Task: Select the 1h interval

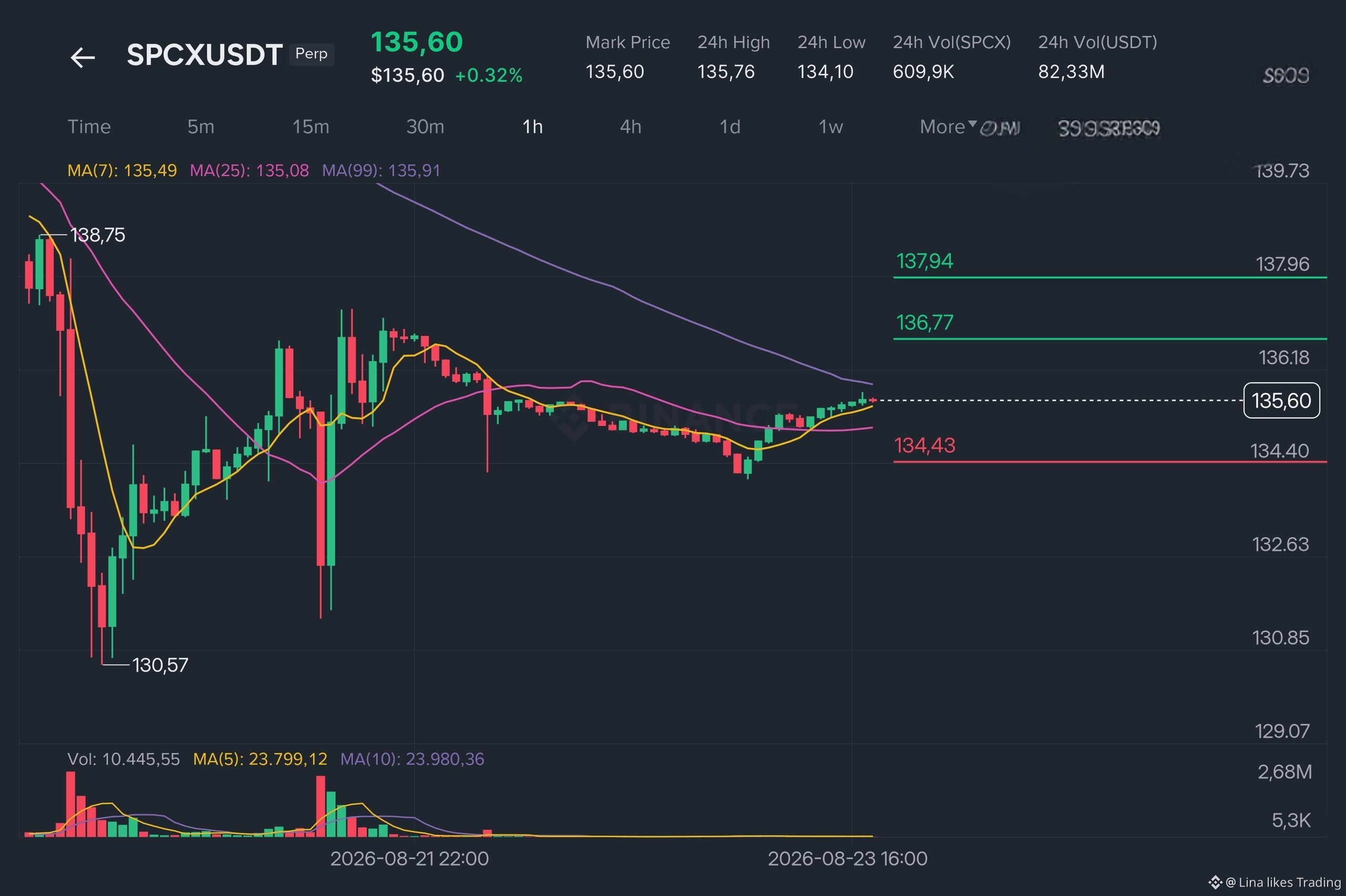Action: [x=533, y=127]
